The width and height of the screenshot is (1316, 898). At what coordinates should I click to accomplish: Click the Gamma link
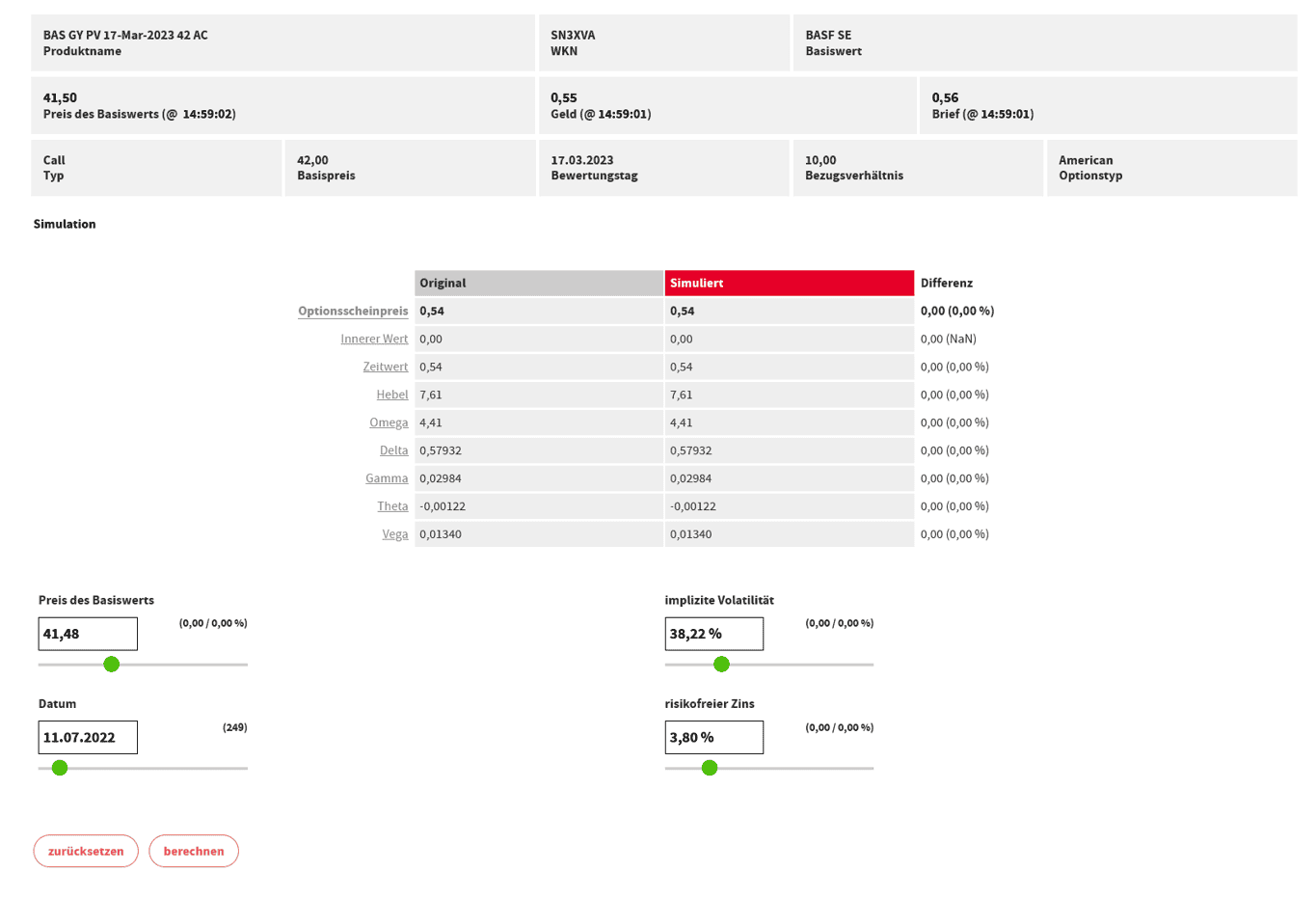coord(387,478)
